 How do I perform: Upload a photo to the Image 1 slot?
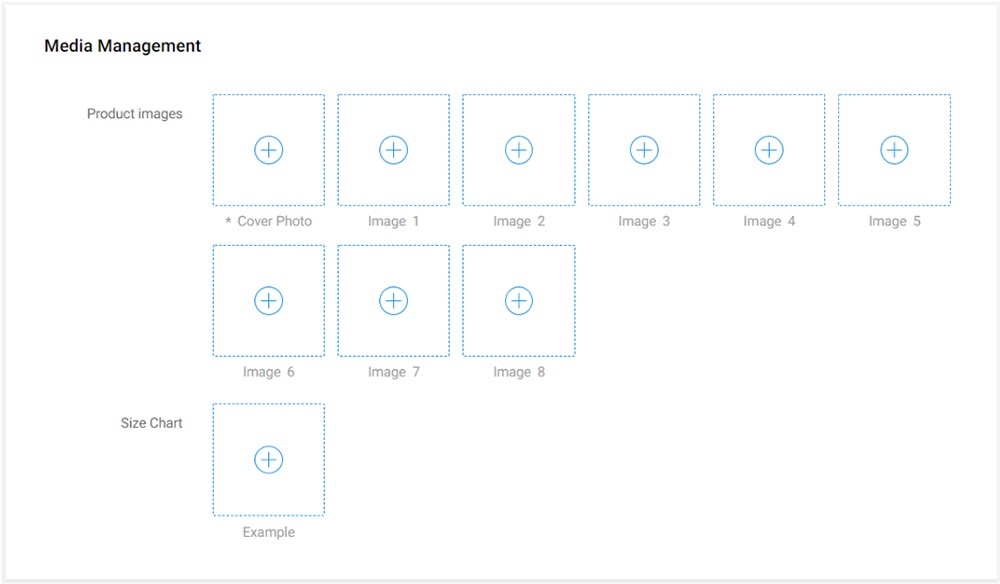pyautogui.click(x=393, y=150)
